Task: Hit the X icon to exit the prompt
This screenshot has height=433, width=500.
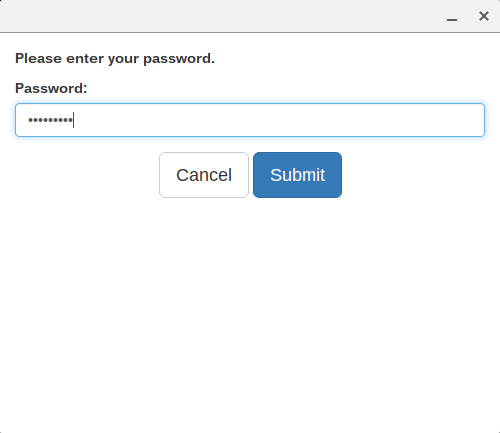Action: pos(484,16)
